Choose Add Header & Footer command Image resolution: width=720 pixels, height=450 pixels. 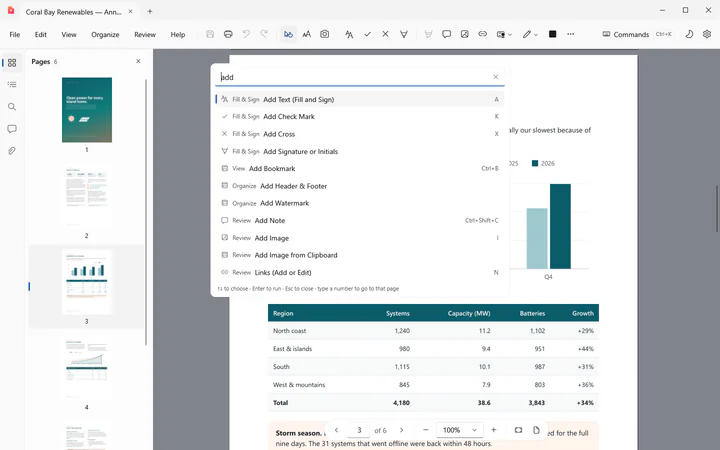pos(360,186)
